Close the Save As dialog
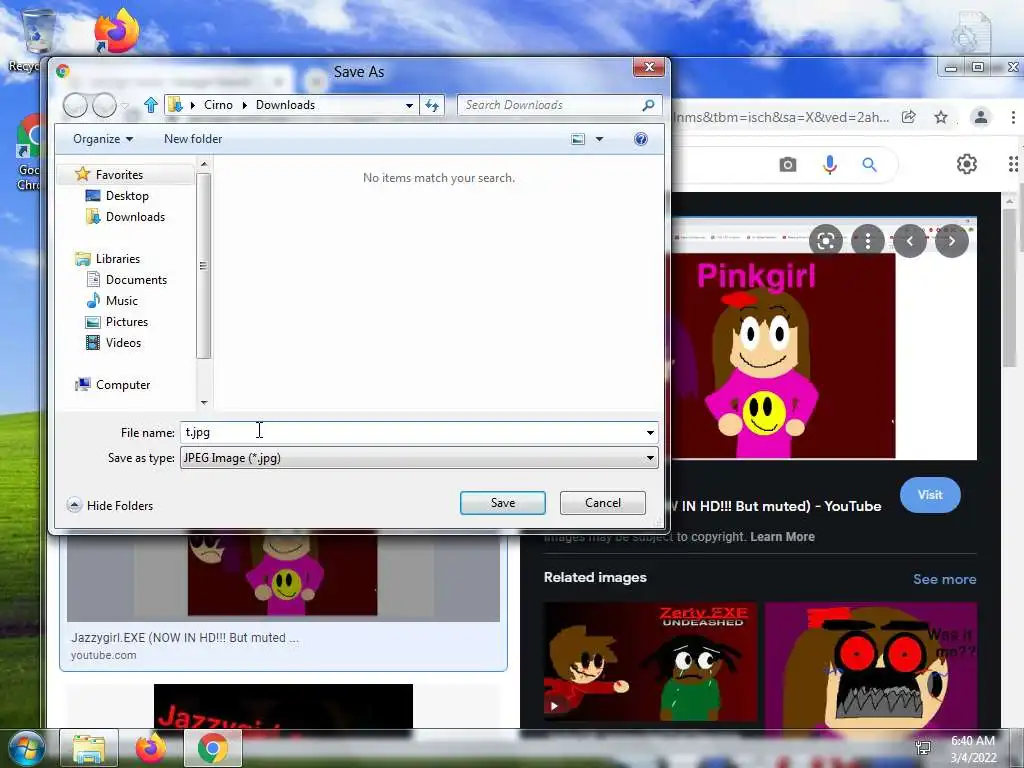Viewport: 1024px width, 768px height. tap(648, 67)
